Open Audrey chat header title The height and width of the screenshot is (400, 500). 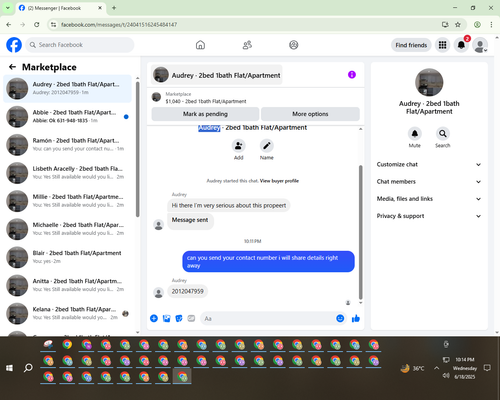[217, 75]
